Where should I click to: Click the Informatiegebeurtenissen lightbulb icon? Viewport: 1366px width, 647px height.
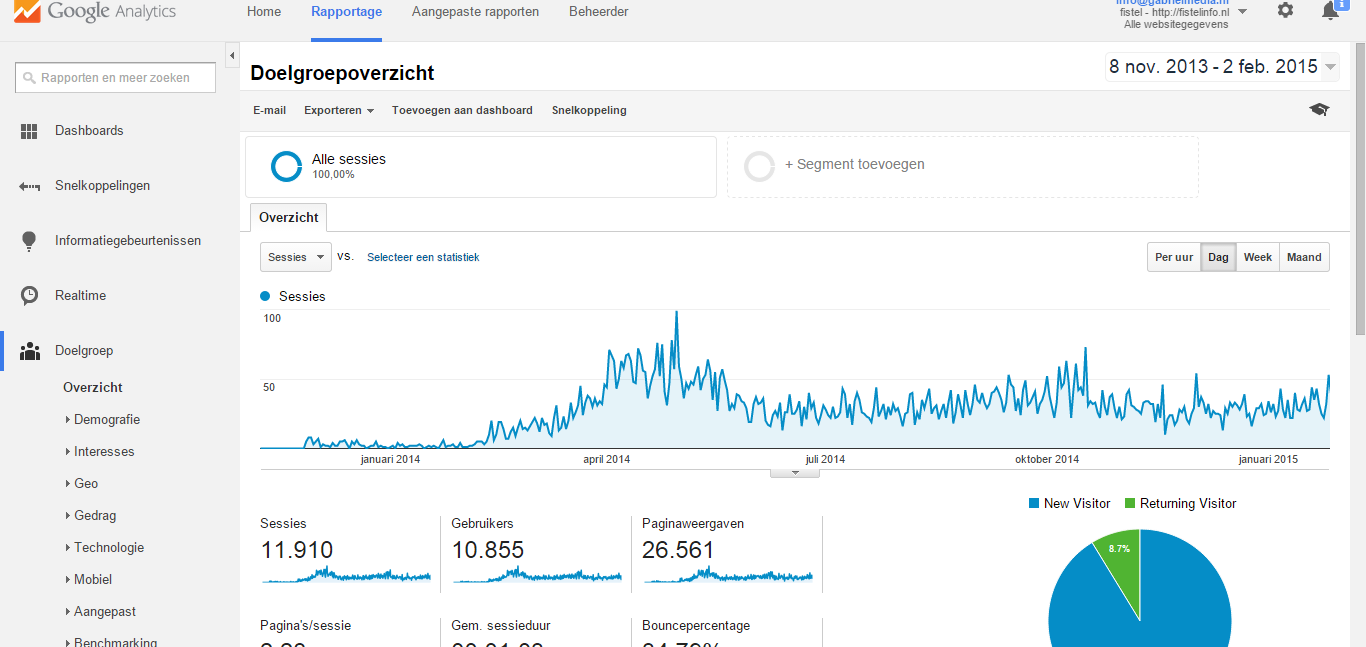point(29,241)
